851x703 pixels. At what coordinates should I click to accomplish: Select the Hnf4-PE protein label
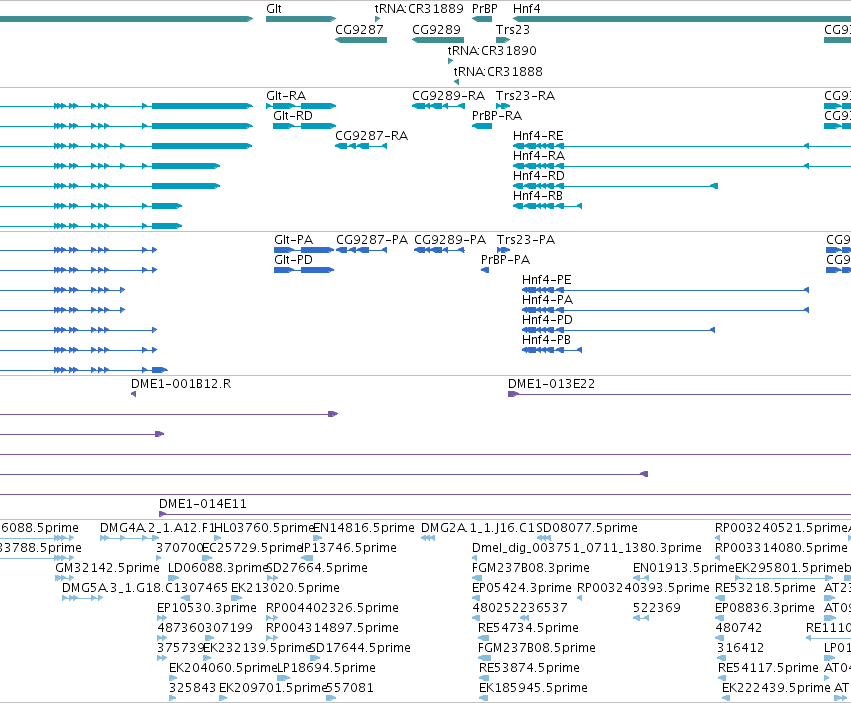tap(547, 280)
